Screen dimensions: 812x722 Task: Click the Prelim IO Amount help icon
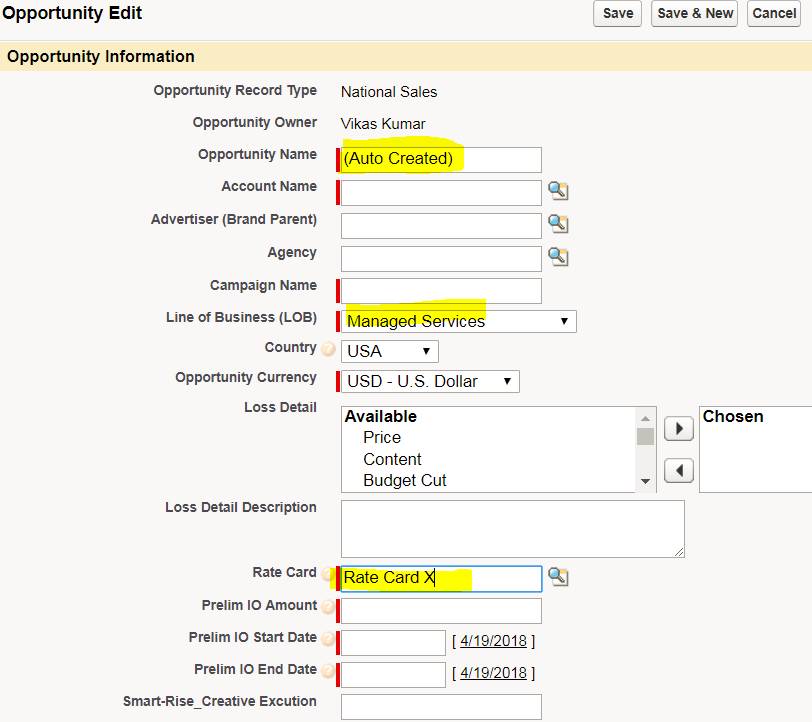click(x=328, y=607)
